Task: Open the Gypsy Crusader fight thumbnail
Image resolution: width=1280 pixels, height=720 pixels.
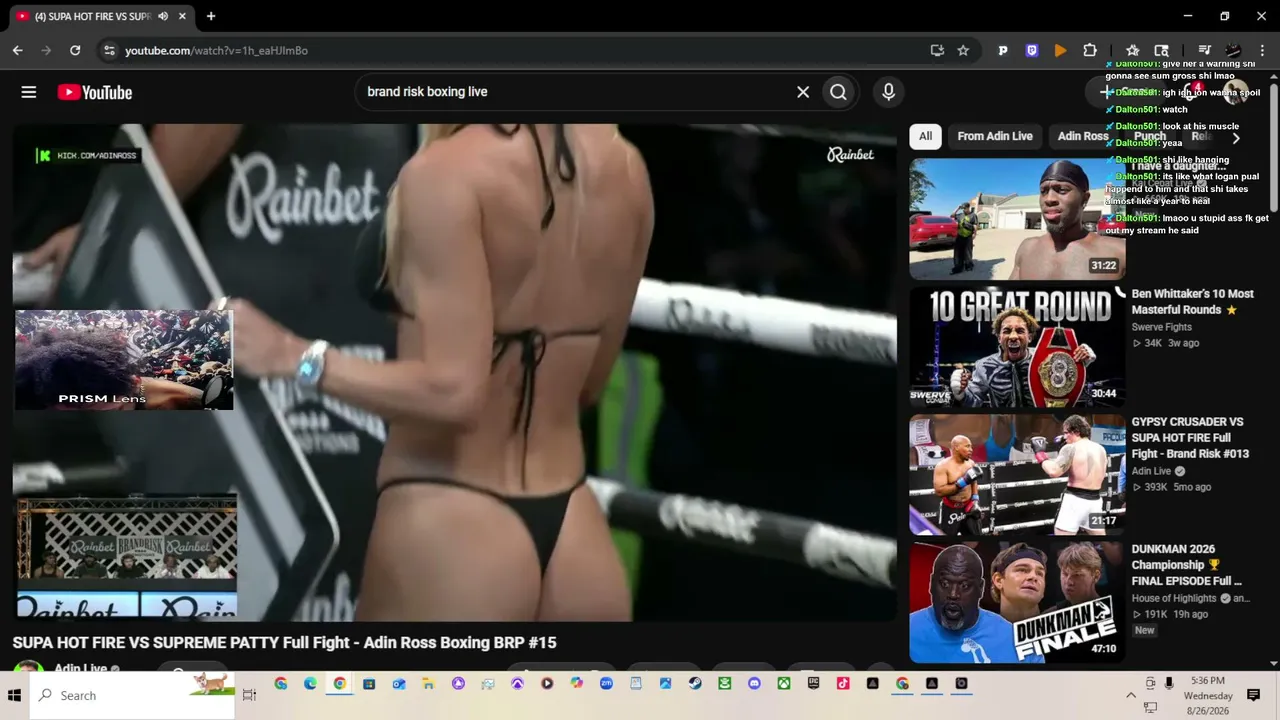Action: [1017, 475]
